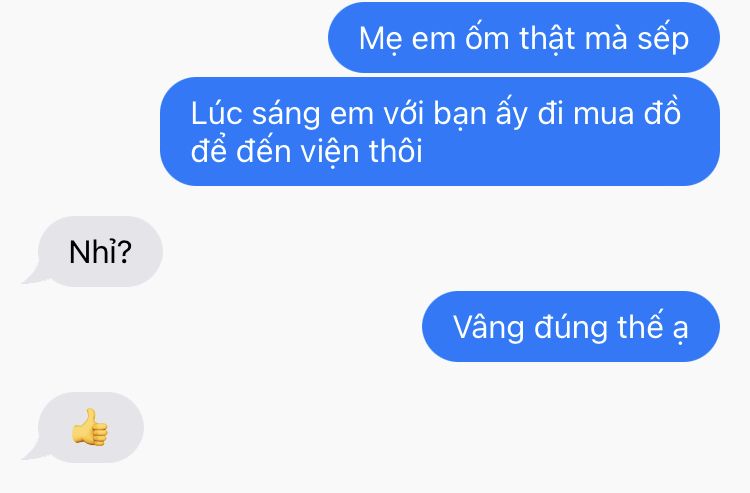Screen dimensions: 750x493
Task: Click "thế ạ" at the reply's end
Action: click(x=652, y=327)
